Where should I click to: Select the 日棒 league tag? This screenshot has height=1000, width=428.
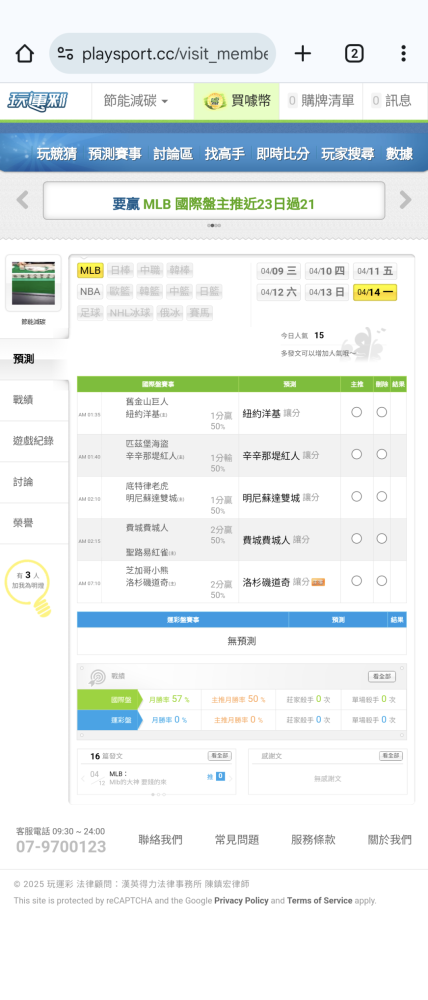click(119, 270)
